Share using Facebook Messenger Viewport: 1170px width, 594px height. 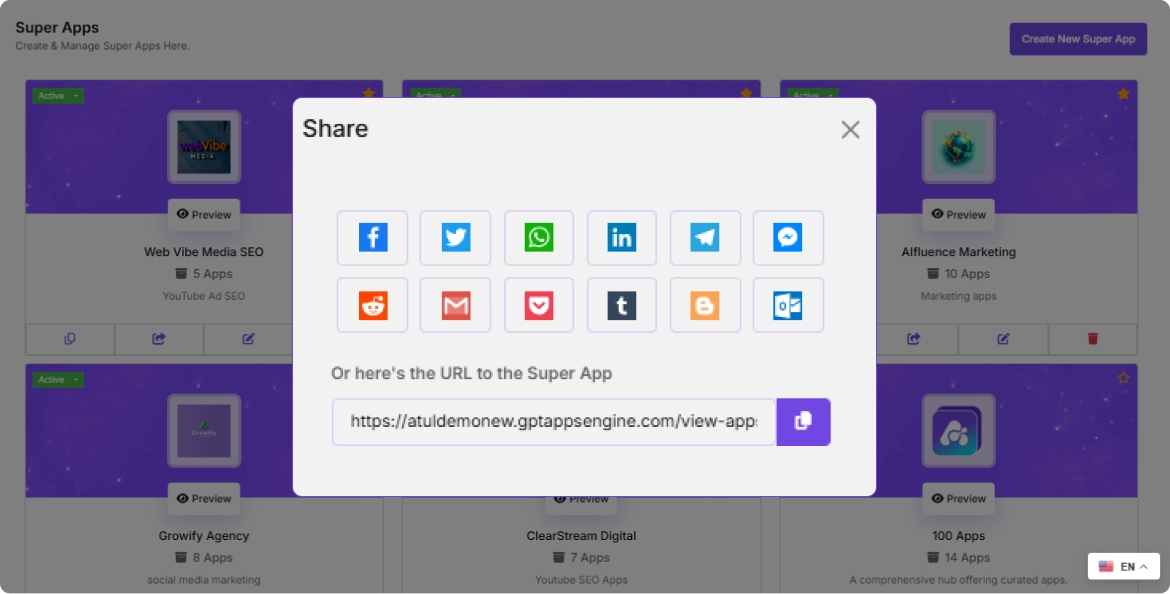(x=788, y=238)
